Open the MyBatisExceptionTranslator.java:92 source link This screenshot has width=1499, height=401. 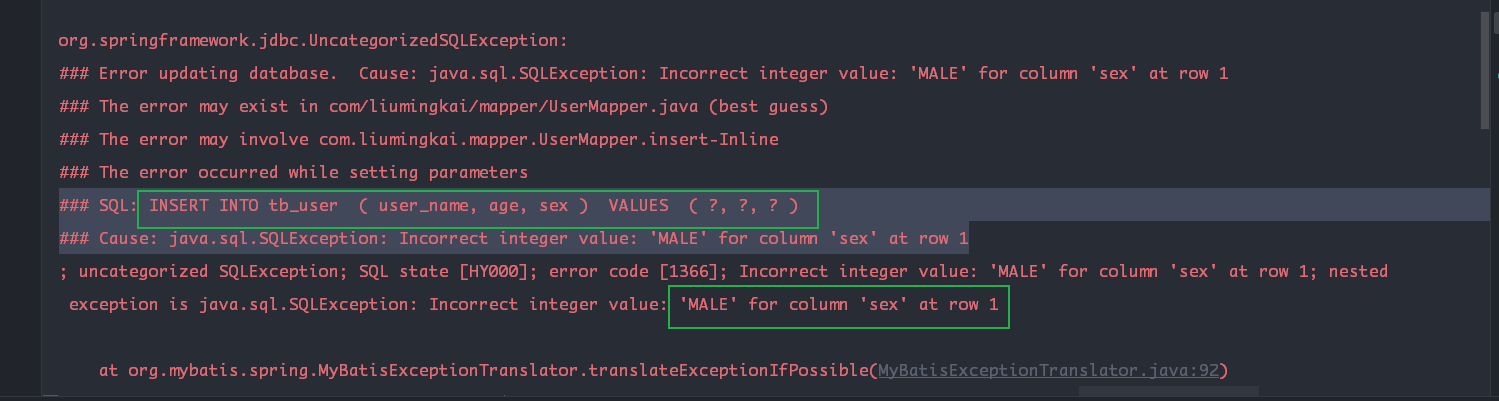click(1049, 371)
